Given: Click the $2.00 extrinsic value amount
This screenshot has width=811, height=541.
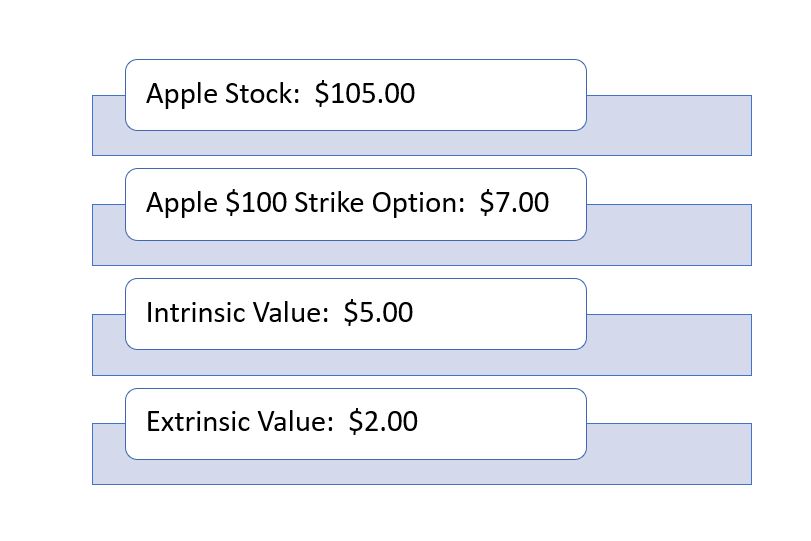Looking at the screenshot, I should point(383,422).
